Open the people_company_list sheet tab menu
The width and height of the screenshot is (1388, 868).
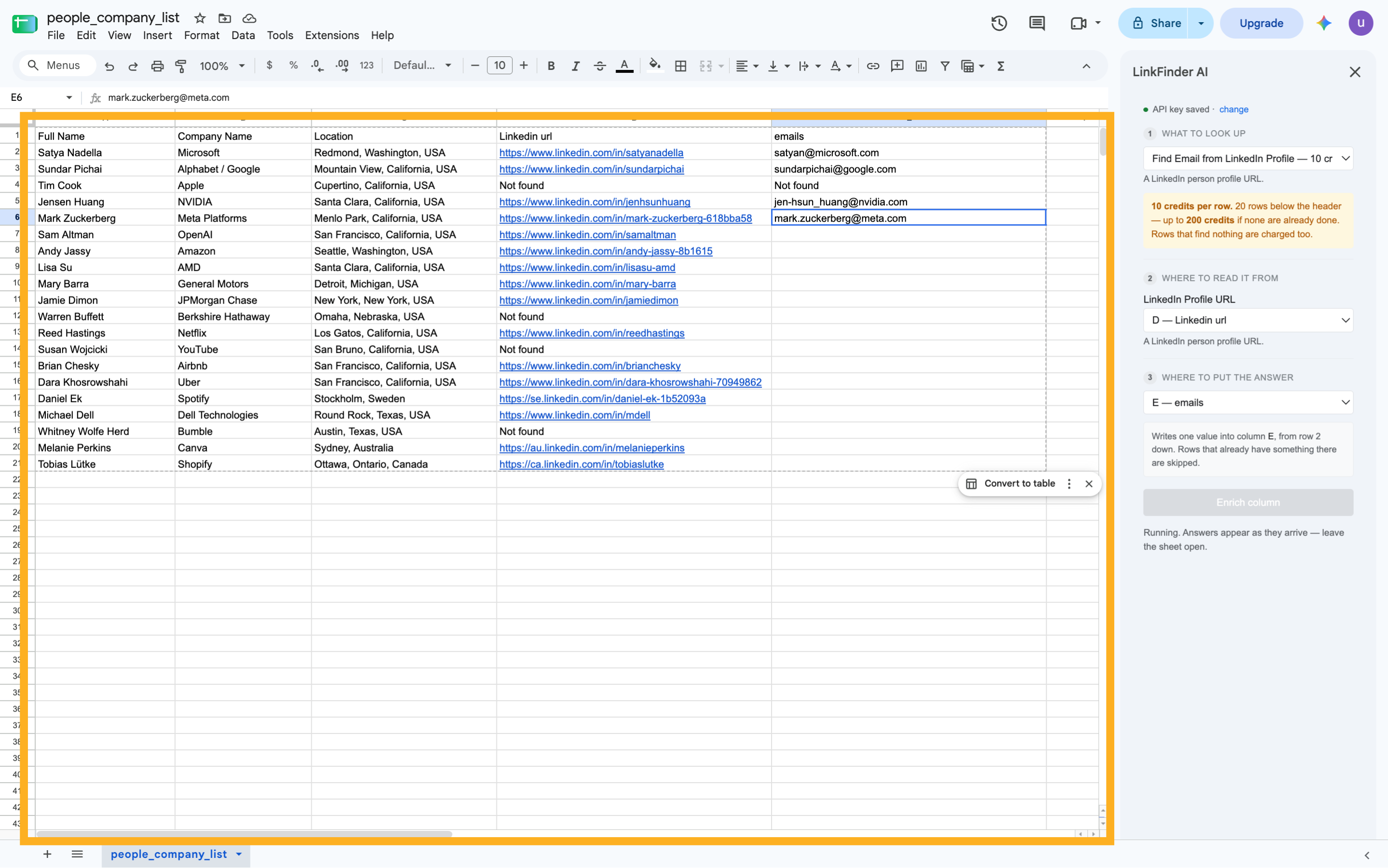tap(239, 854)
